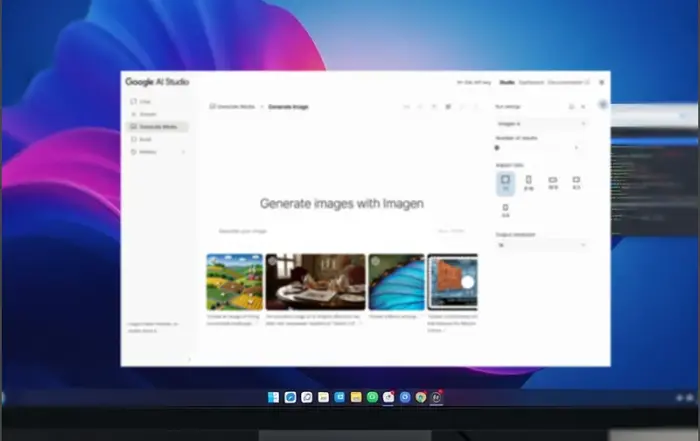Open the Studio tab in header
Viewport: 700px width, 441px height.
tap(507, 82)
